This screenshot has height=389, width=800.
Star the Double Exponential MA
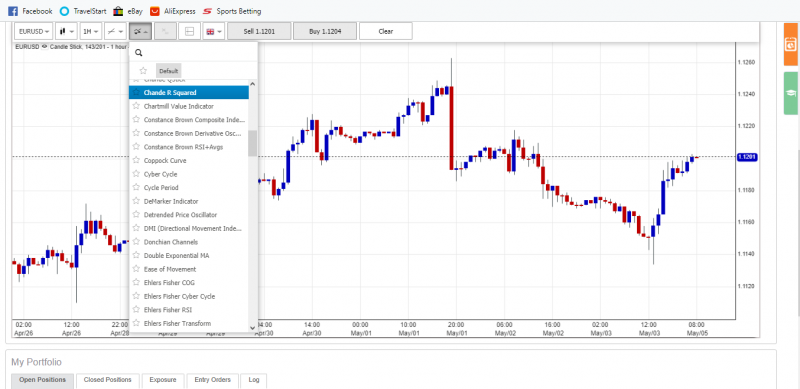[x=136, y=255]
